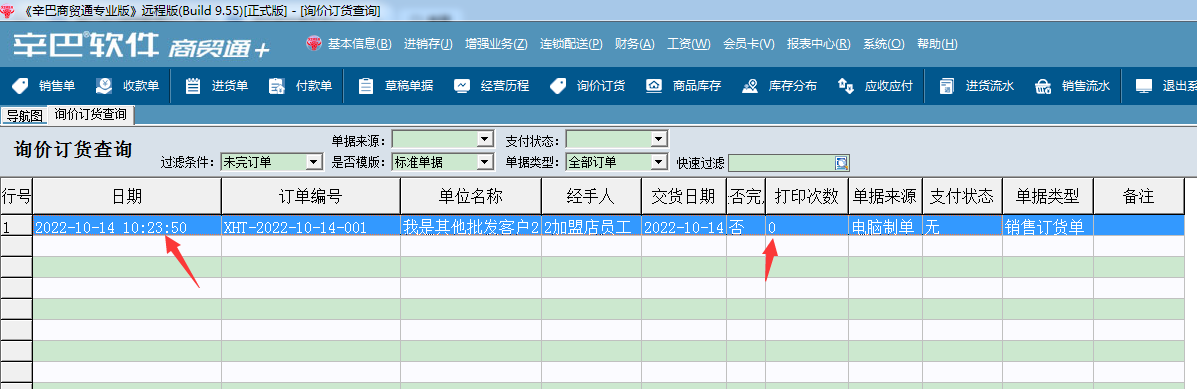Click the payment status cell 无

coord(963,227)
